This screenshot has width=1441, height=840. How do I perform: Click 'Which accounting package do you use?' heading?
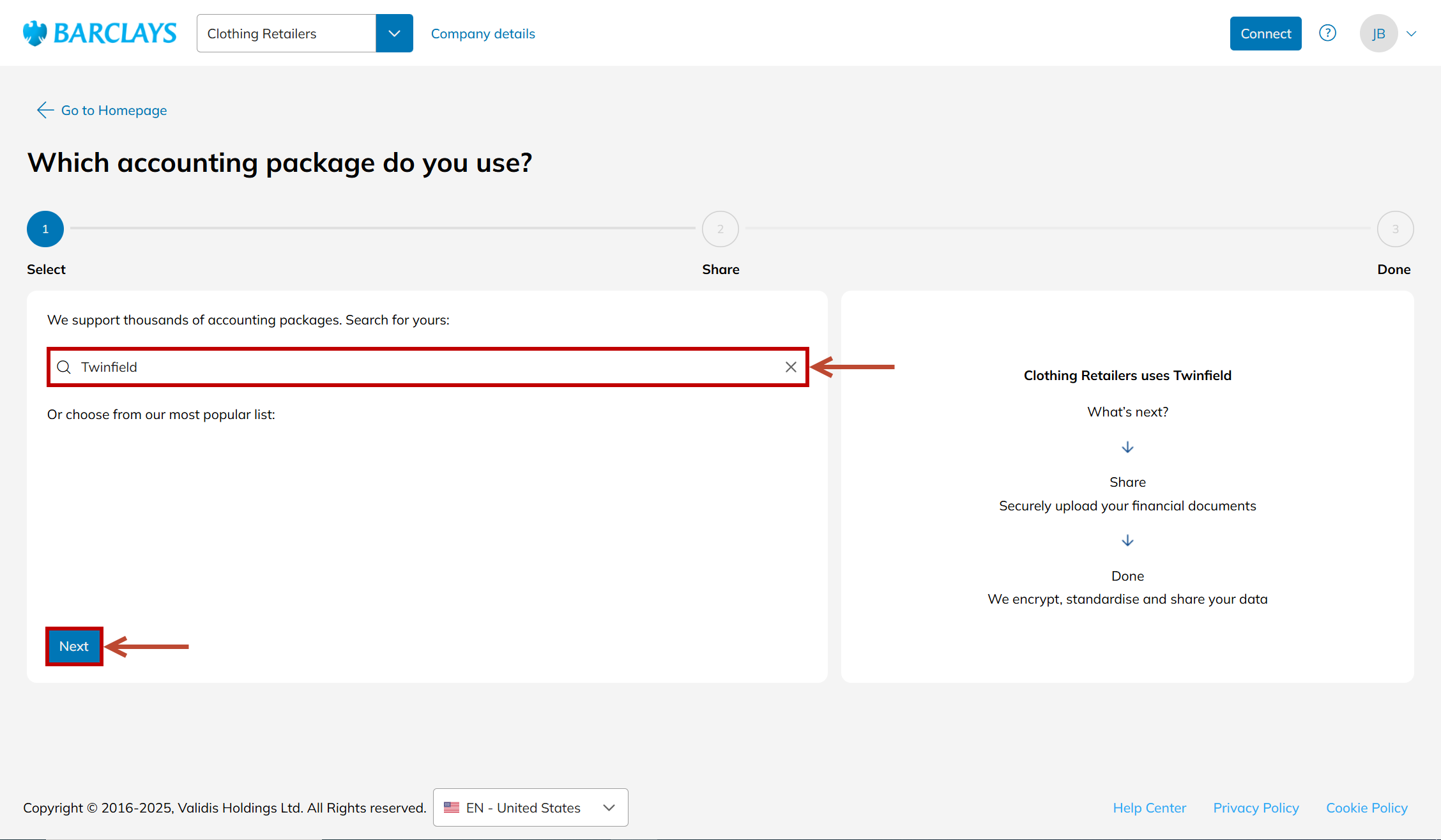pyautogui.click(x=280, y=163)
